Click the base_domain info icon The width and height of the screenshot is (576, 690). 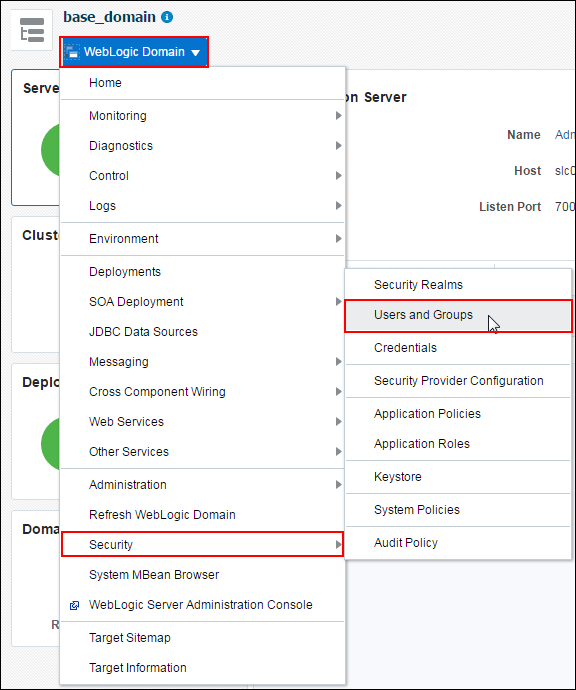pyautogui.click(x=167, y=17)
